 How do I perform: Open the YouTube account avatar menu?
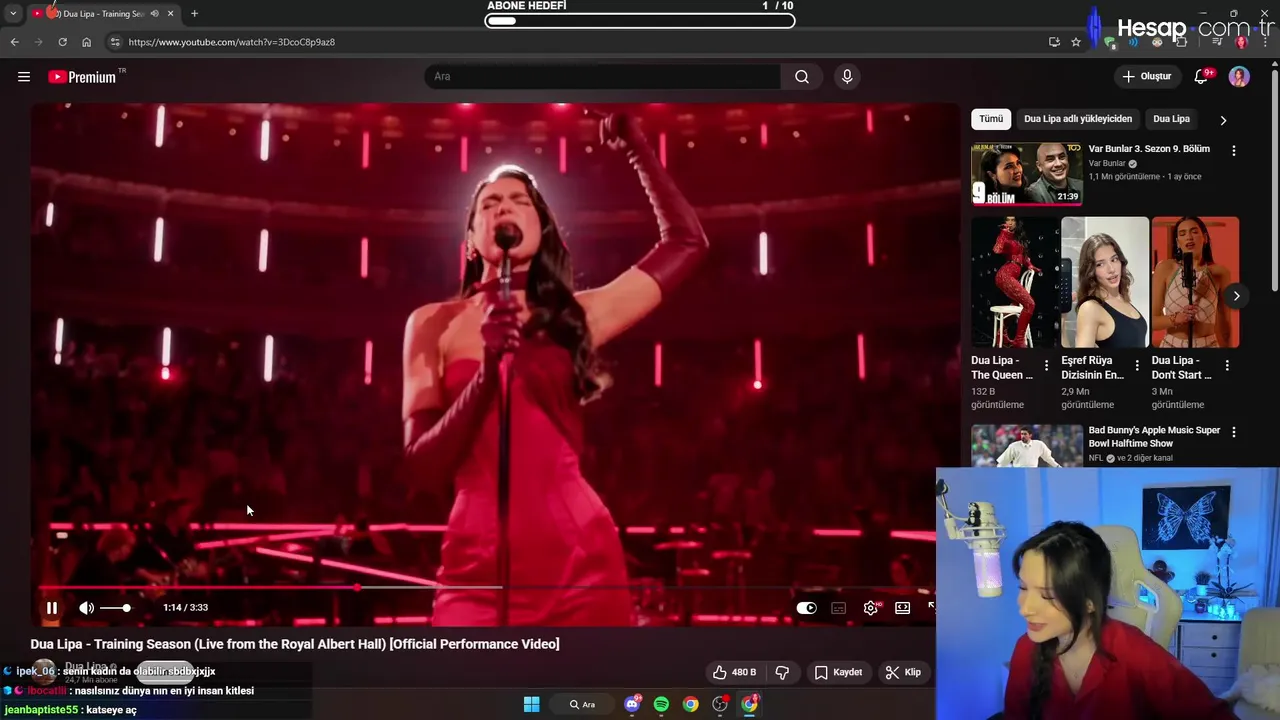pyautogui.click(x=1239, y=77)
